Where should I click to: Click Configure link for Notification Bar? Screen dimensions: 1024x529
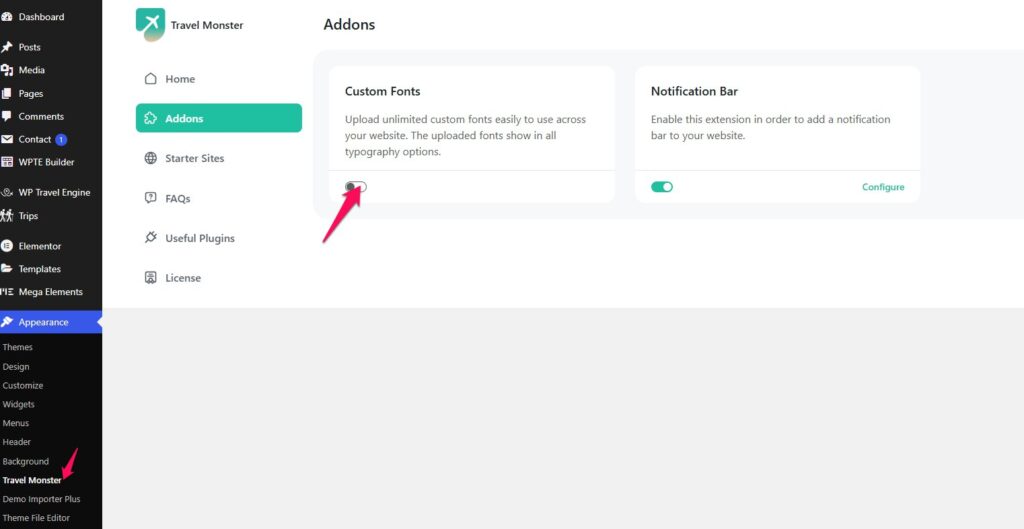[883, 187]
